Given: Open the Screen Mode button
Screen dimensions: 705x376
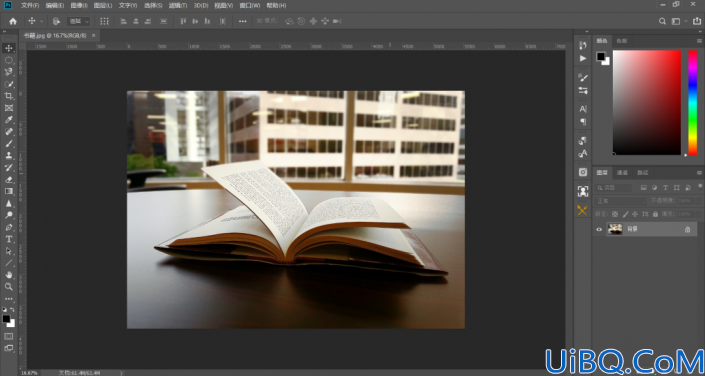Looking at the screenshot, I should 9,348.
